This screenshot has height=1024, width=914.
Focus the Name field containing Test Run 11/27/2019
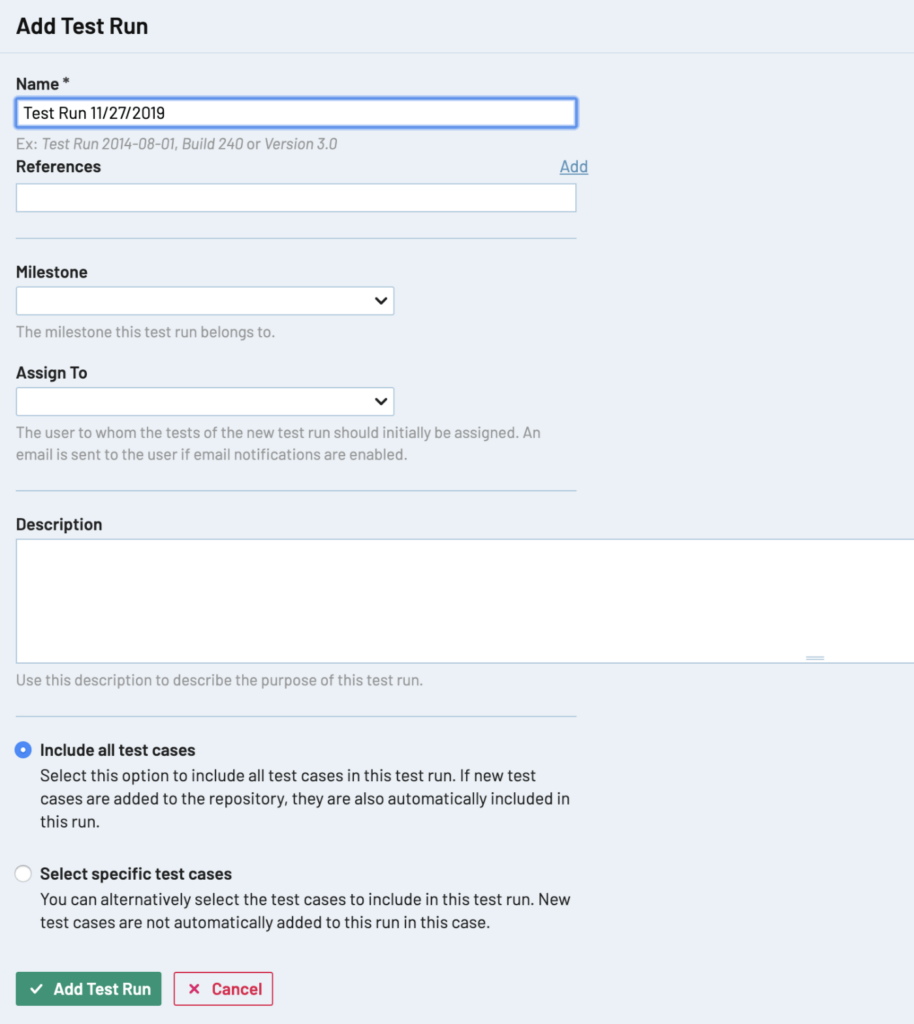pyautogui.click(x=296, y=113)
